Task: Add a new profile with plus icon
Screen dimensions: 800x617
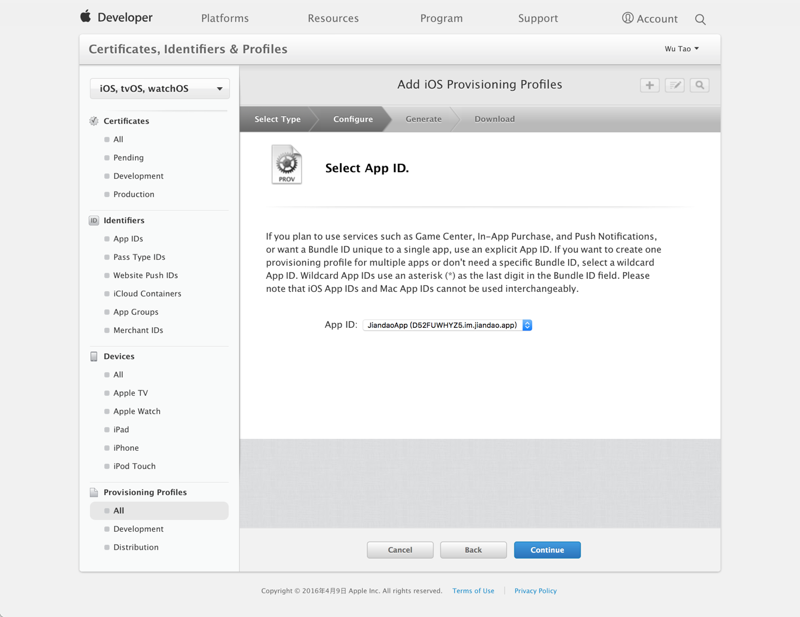Action: tap(649, 85)
